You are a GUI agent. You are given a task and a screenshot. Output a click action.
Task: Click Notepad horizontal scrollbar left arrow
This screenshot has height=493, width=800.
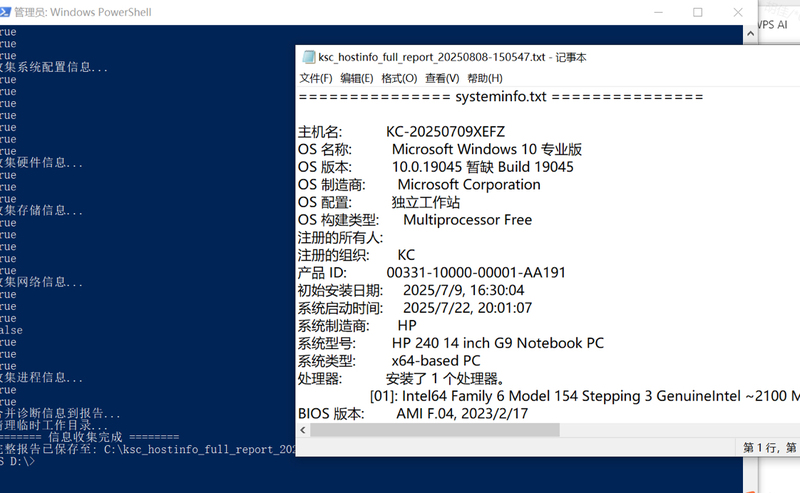(x=303, y=430)
